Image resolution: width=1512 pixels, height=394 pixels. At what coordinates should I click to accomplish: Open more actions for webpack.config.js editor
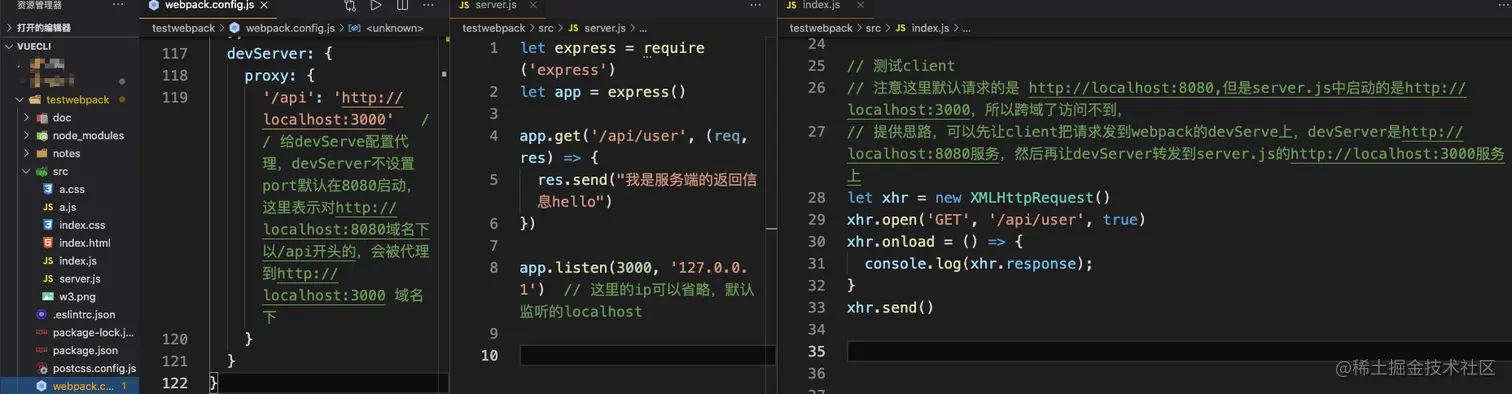[x=427, y=5]
